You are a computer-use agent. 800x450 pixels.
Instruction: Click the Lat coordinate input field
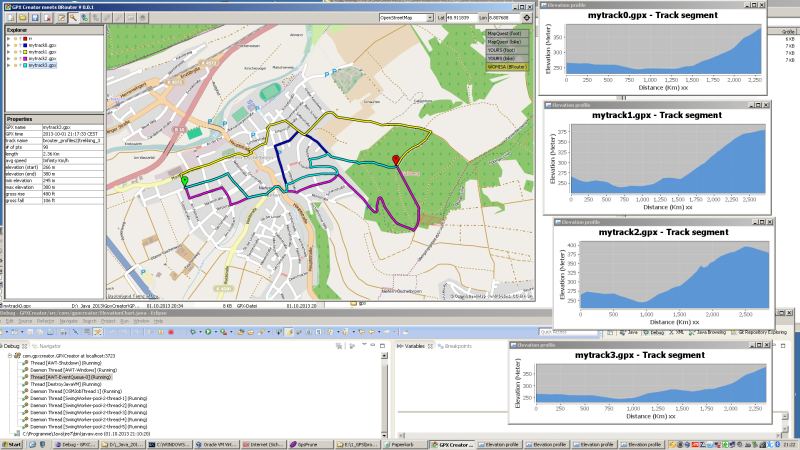point(467,18)
